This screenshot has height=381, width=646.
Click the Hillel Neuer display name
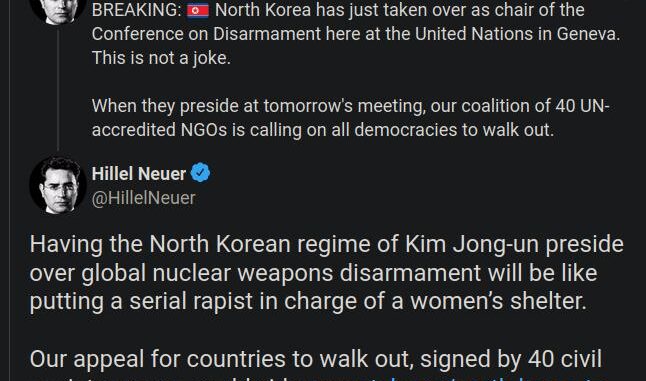click(x=139, y=173)
